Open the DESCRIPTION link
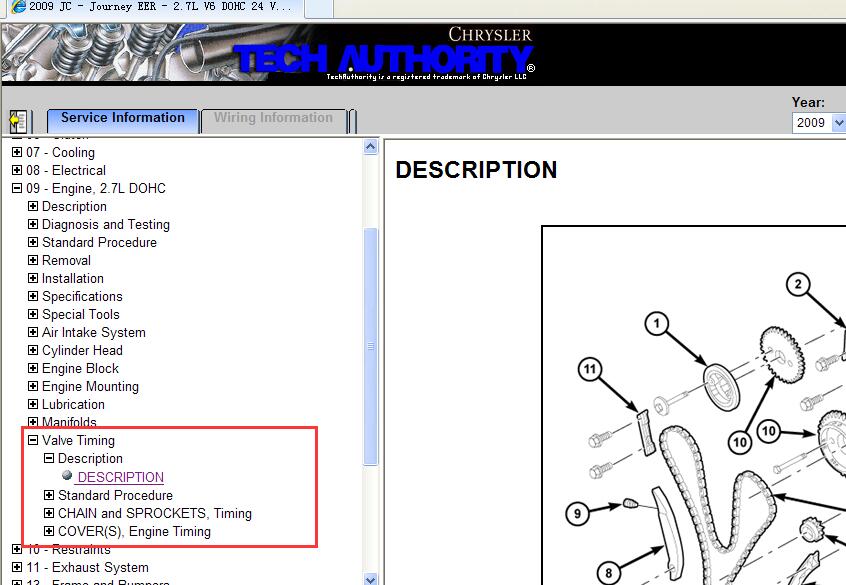 pos(121,477)
